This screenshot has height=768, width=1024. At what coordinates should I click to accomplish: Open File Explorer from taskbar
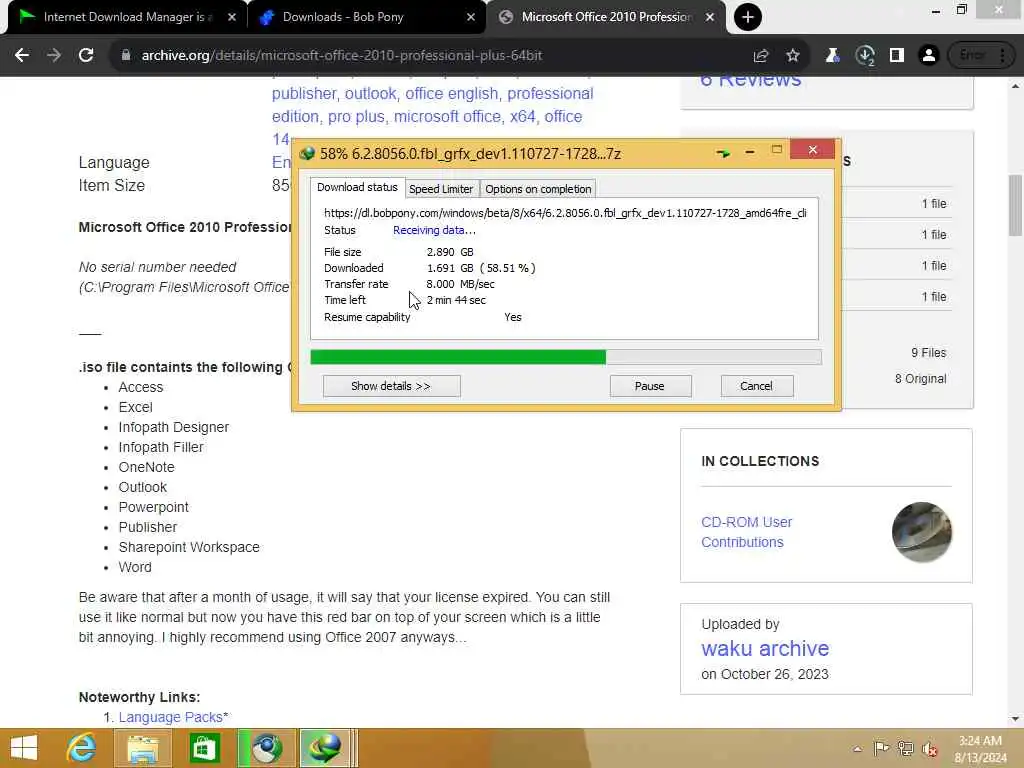click(142, 748)
